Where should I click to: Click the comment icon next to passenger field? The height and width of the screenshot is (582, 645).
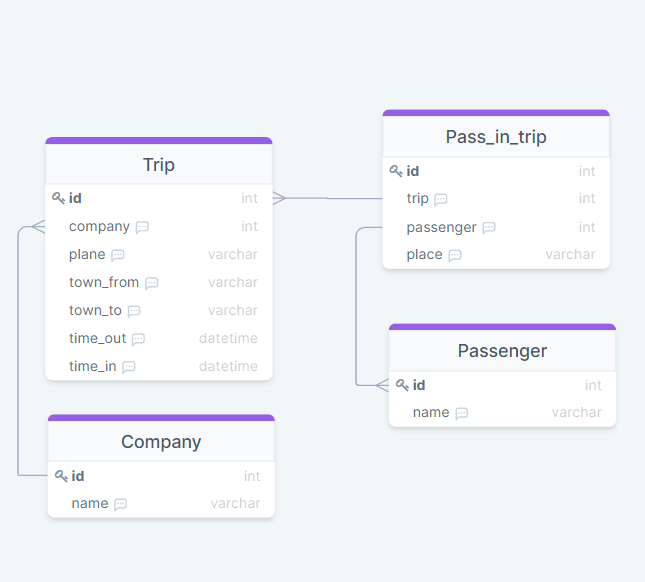[x=489, y=227]
